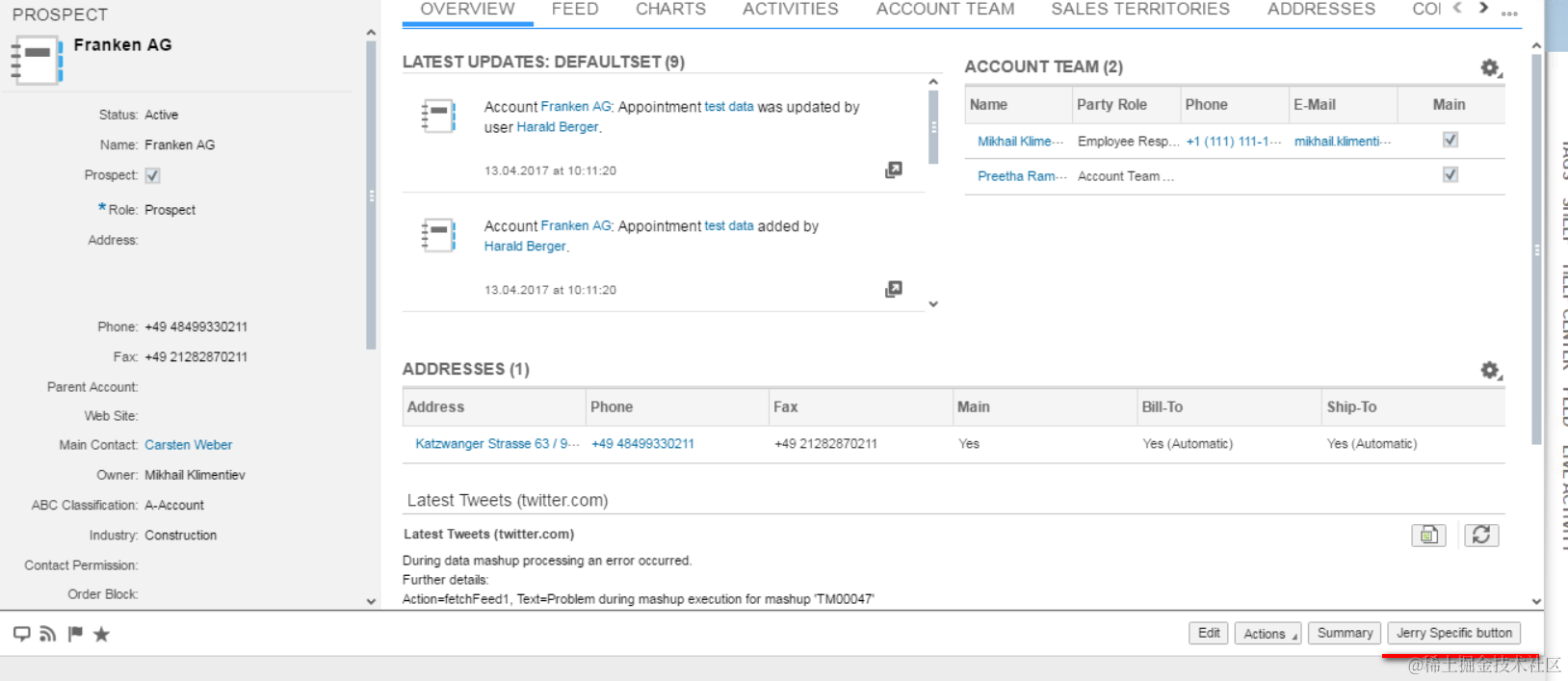
Task: Click the E-Mail column header
Action: coord(1343,105)
